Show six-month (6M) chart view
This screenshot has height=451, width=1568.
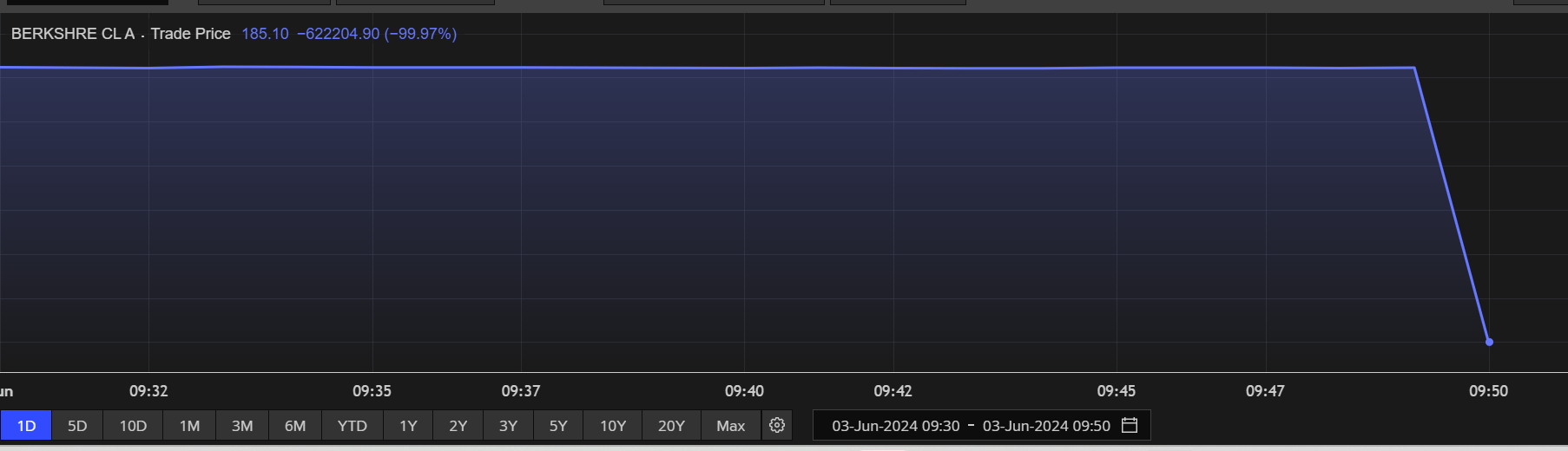(295, 426)
